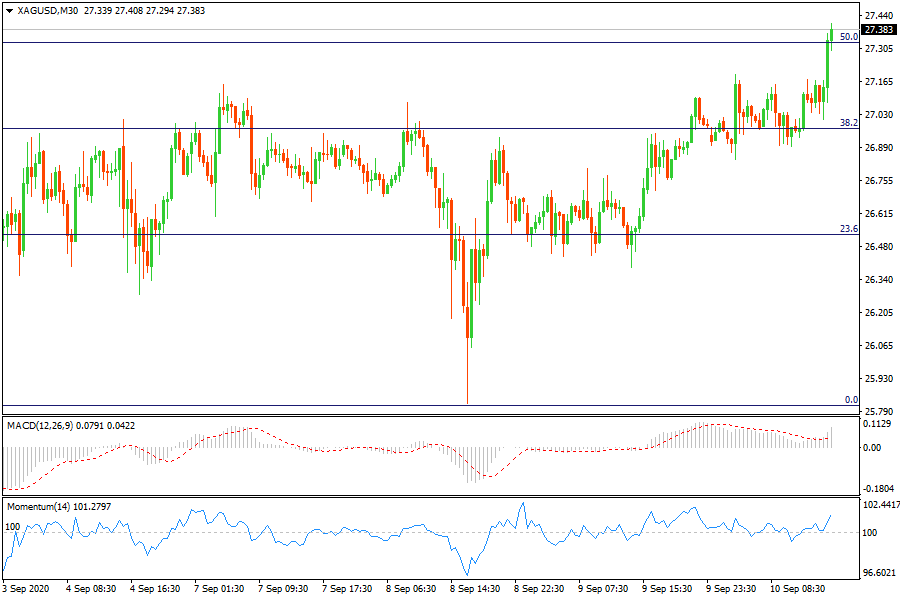Image resolution: width=900 pixels, height=600 pixels.
Task: Click the 100 level label in Momentum pane
Action: (x=13, y=525)
